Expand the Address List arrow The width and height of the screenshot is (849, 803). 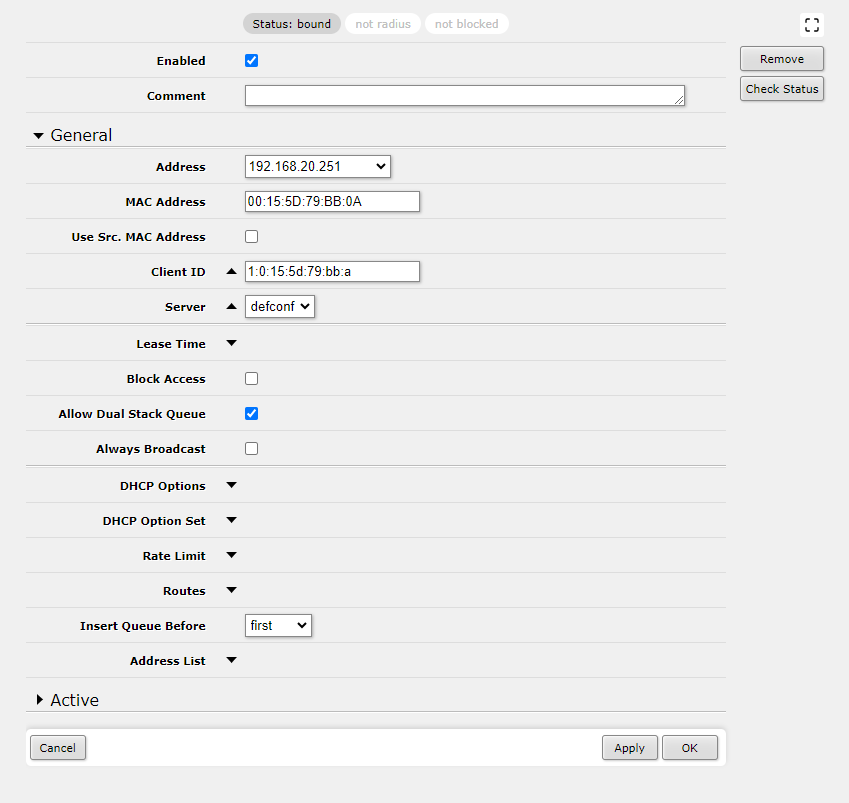pyautogui.click(x=231, y=660)
